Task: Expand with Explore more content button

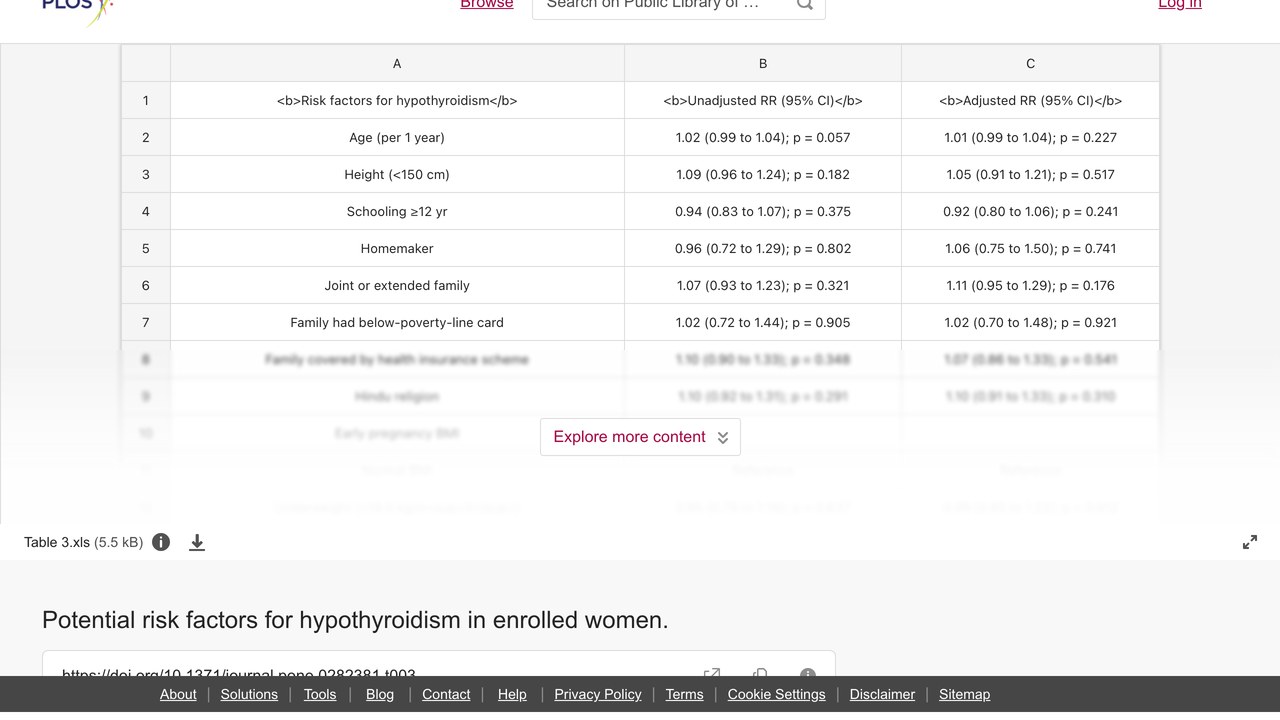Action: point(640,437)
